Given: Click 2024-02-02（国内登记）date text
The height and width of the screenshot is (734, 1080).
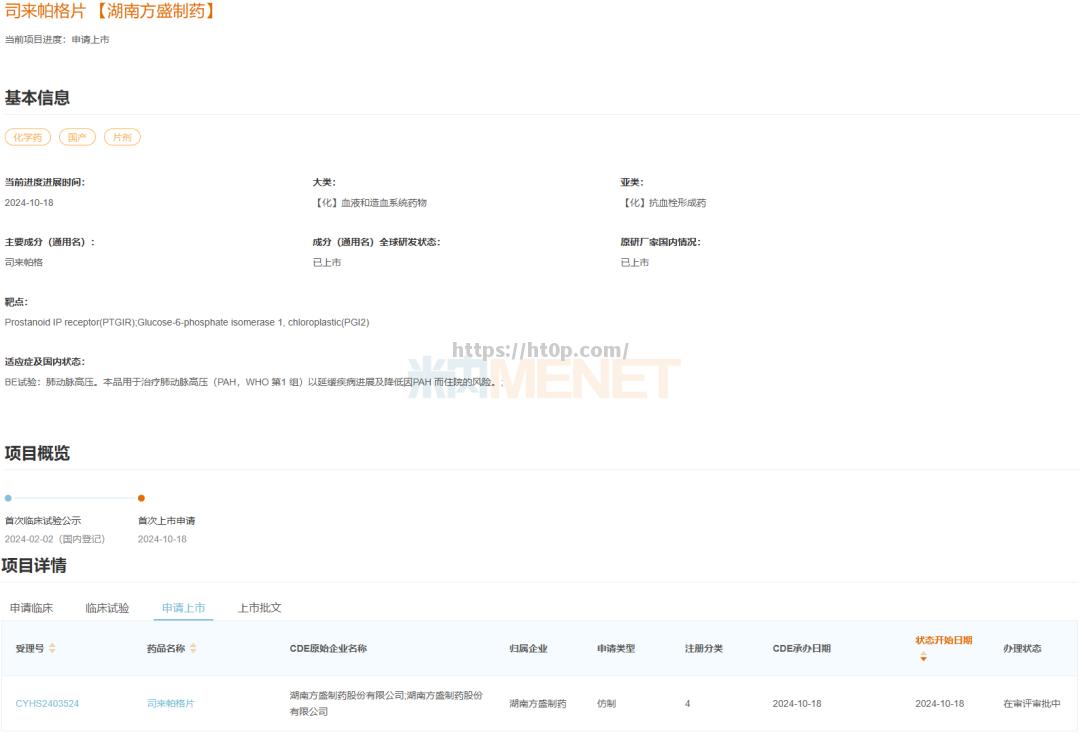Looking at the screenshot, I should click(55, 539).
